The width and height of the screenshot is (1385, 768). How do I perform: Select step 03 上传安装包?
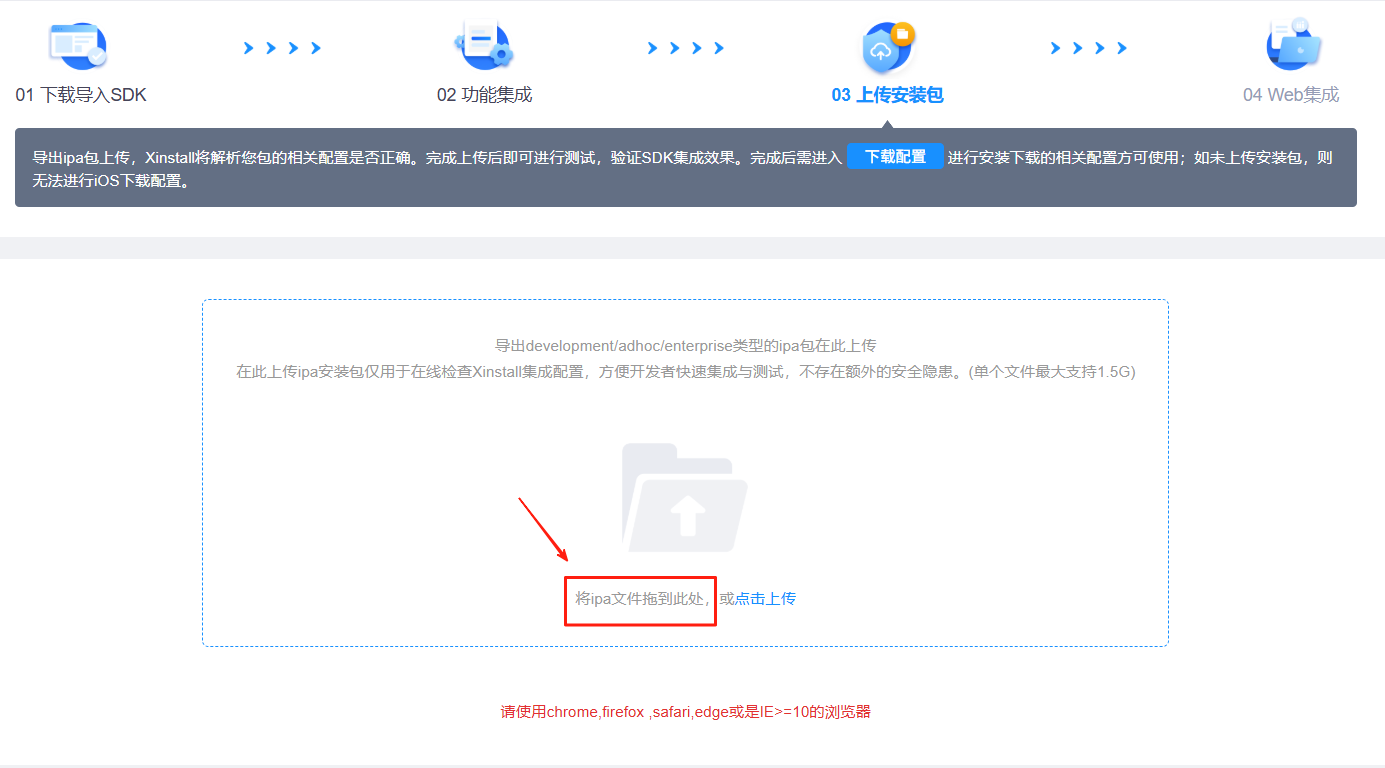point(887,95)
